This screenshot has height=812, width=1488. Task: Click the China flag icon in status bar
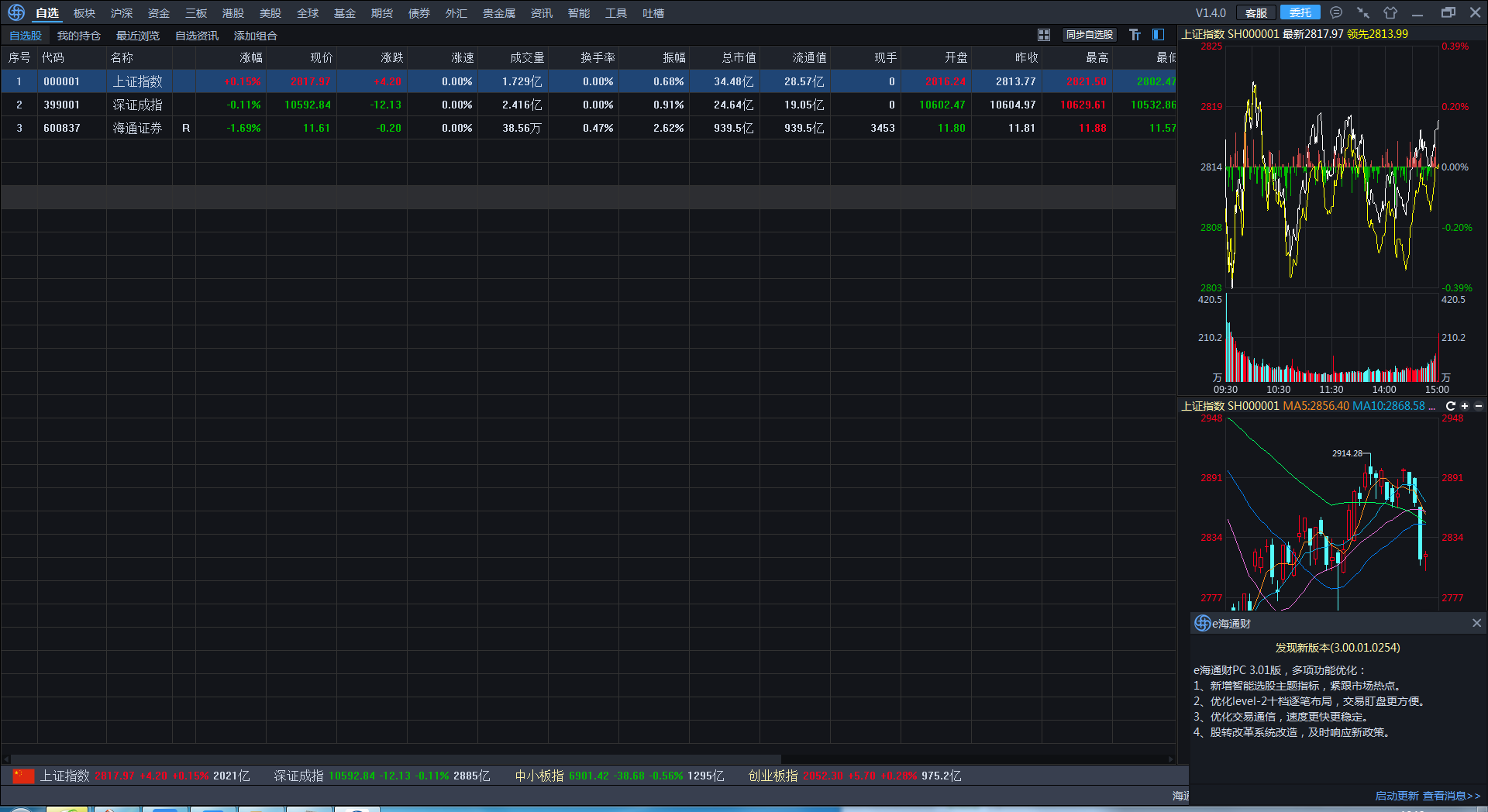click(x=23, y=776)
